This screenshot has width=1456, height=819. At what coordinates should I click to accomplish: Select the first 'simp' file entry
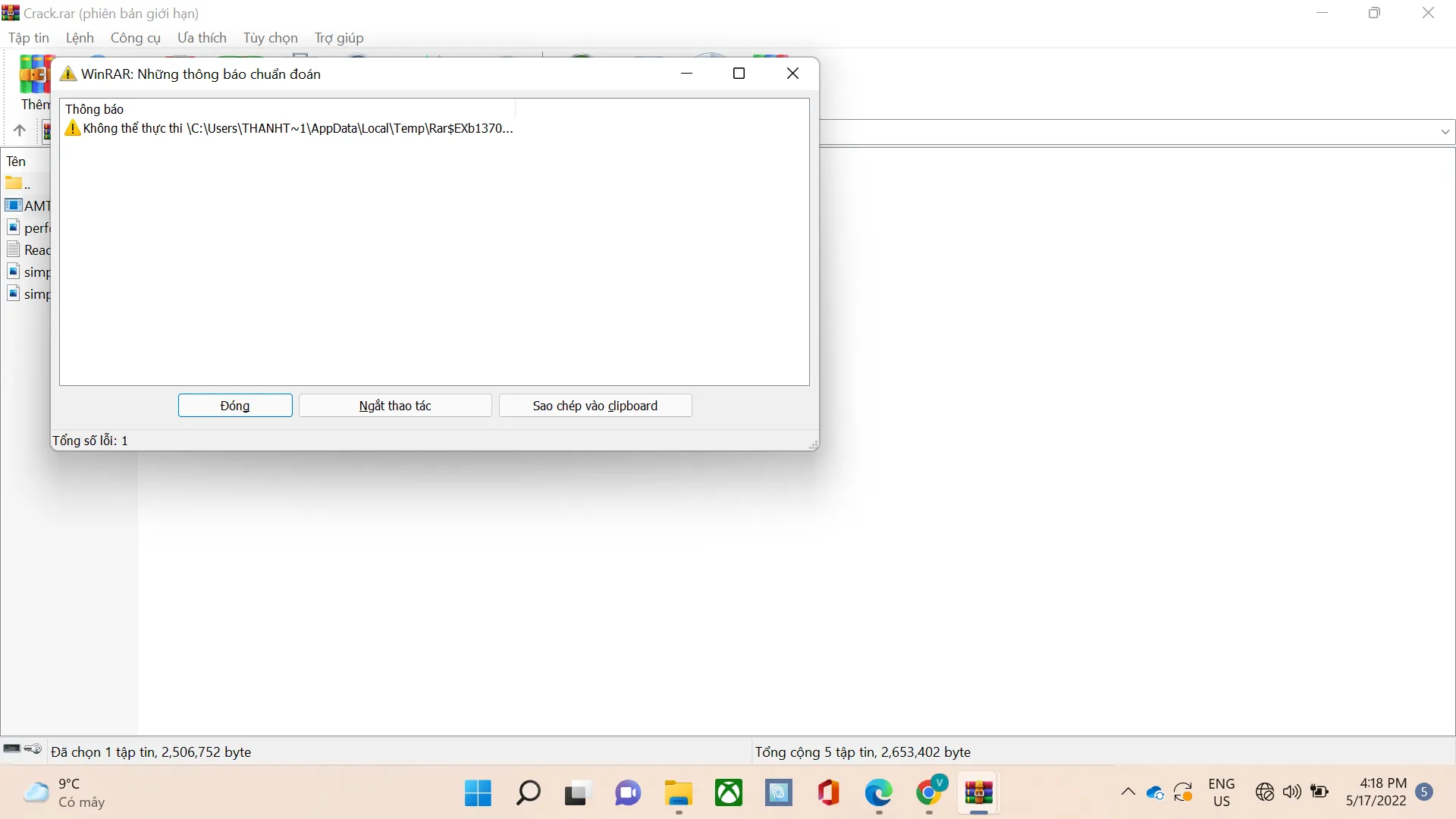click(28, 271)
